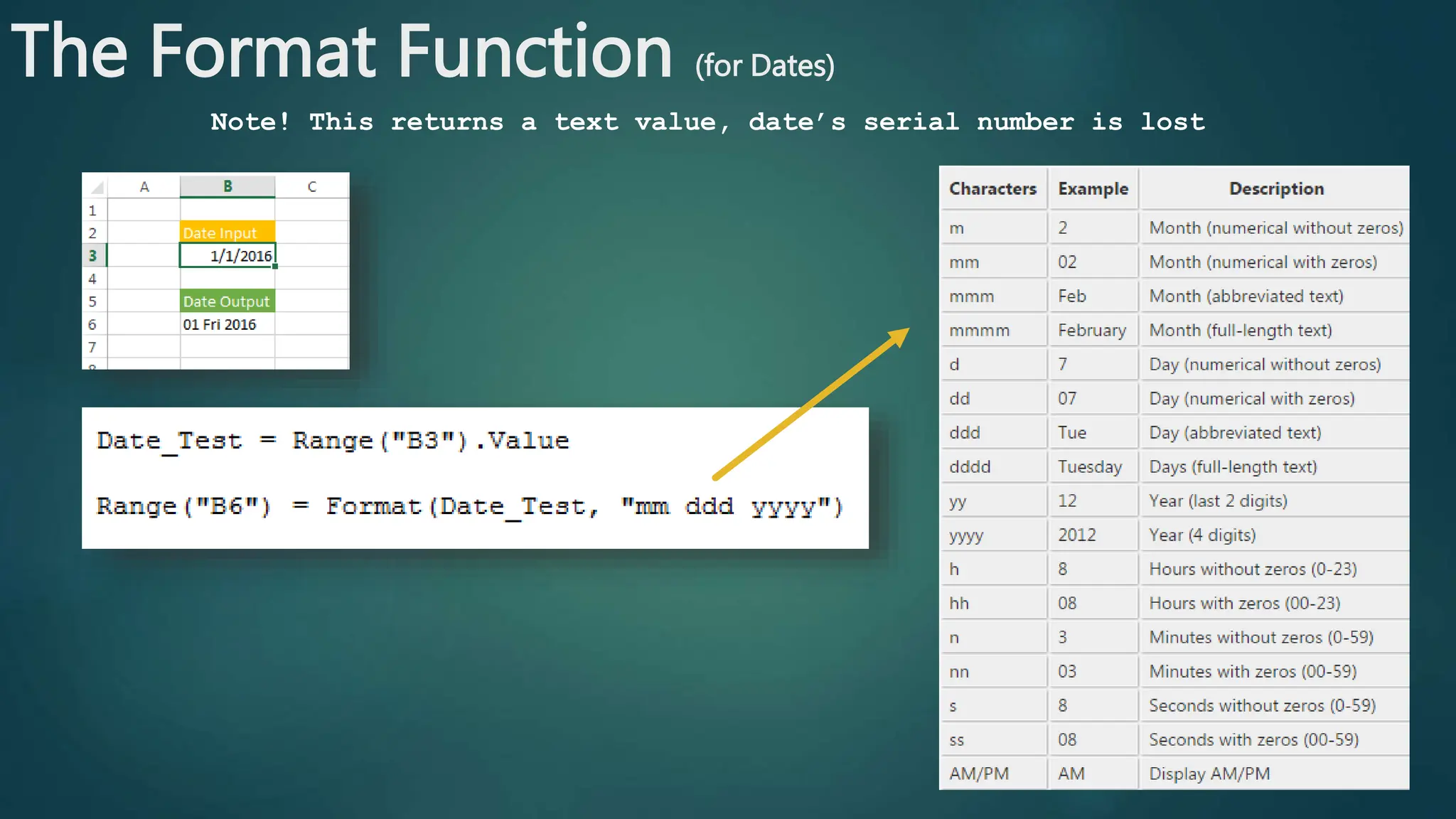Screen dimensions: 1456x819
Task: Click the Range("B6") = Format code line
Action: point(470,507)
